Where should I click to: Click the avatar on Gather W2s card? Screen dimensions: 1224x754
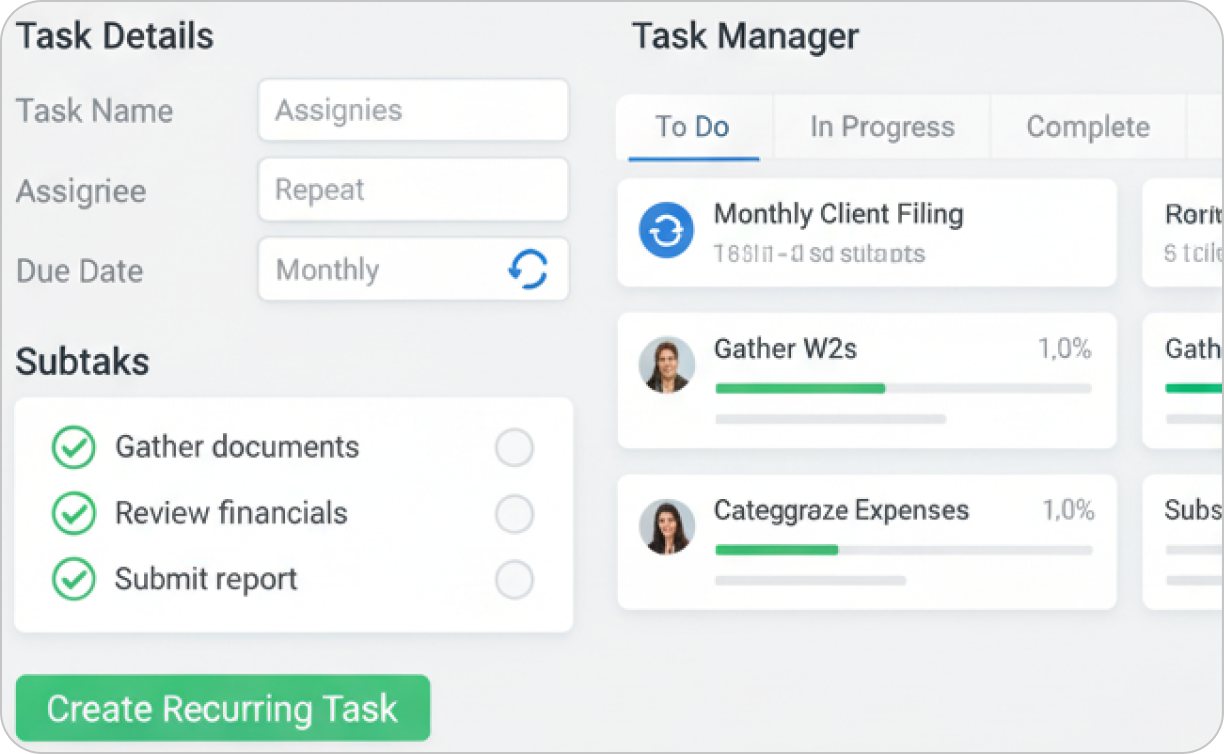tap(666, 365)
